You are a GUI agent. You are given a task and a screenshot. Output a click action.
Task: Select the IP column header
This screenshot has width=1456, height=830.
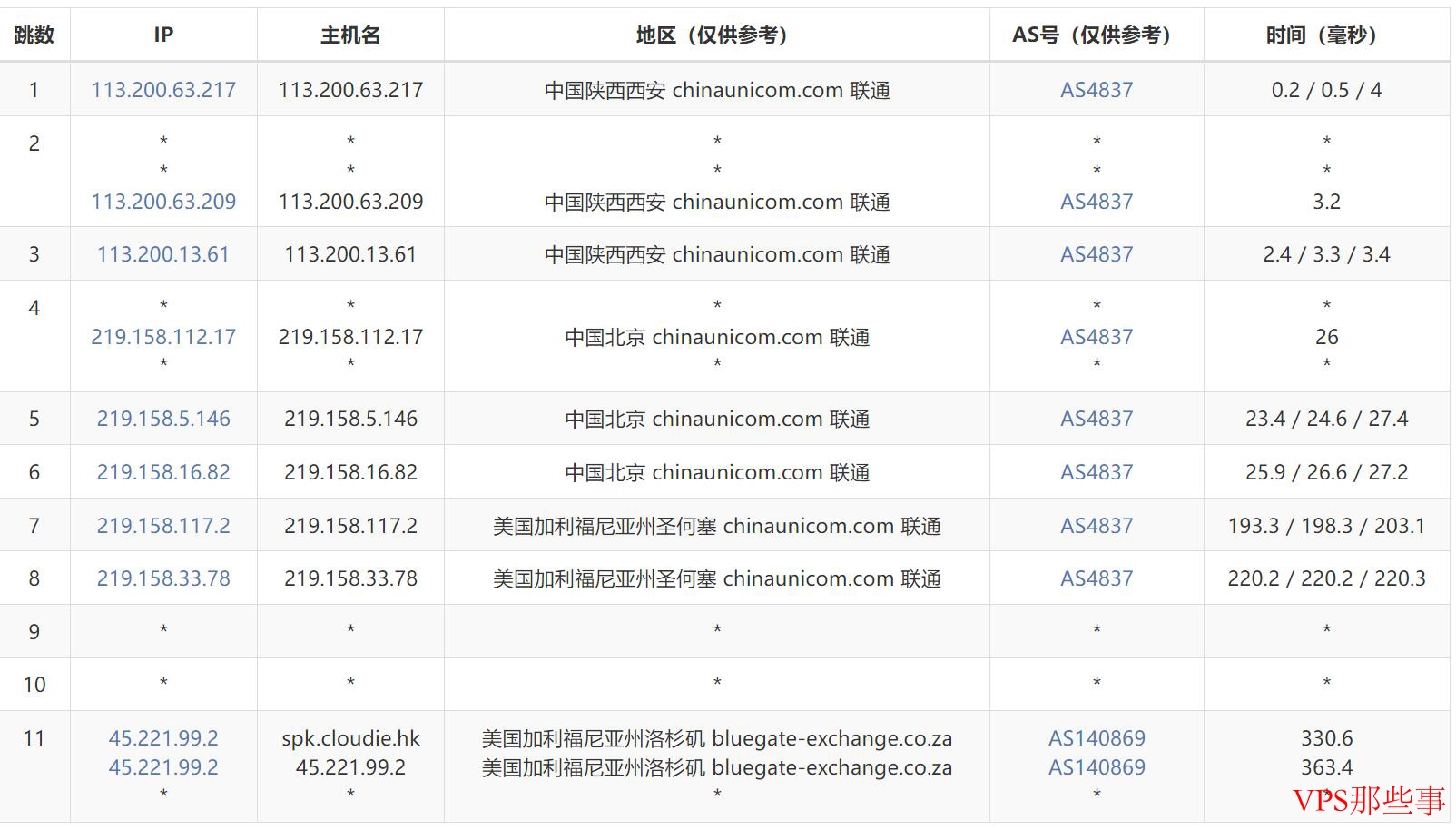(x=163, y=35)
